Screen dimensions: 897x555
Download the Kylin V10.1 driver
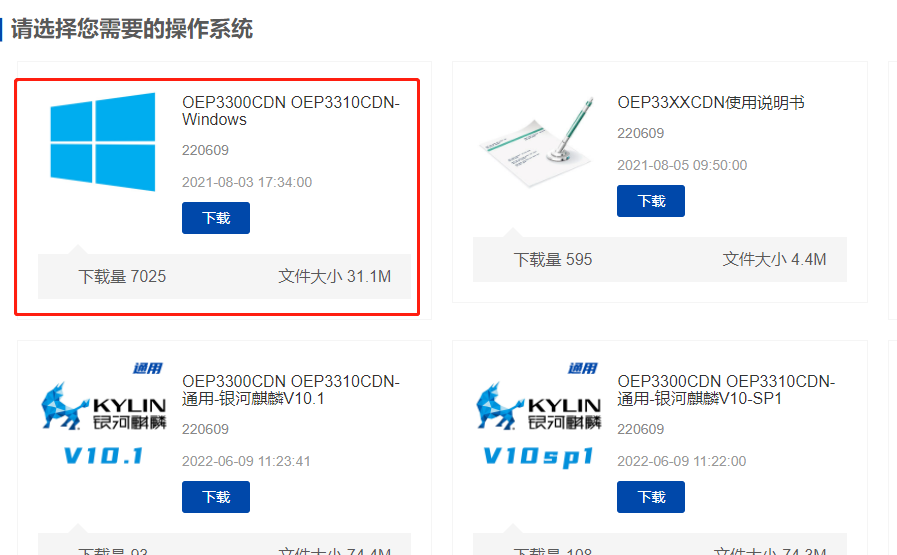pos(216,497)
